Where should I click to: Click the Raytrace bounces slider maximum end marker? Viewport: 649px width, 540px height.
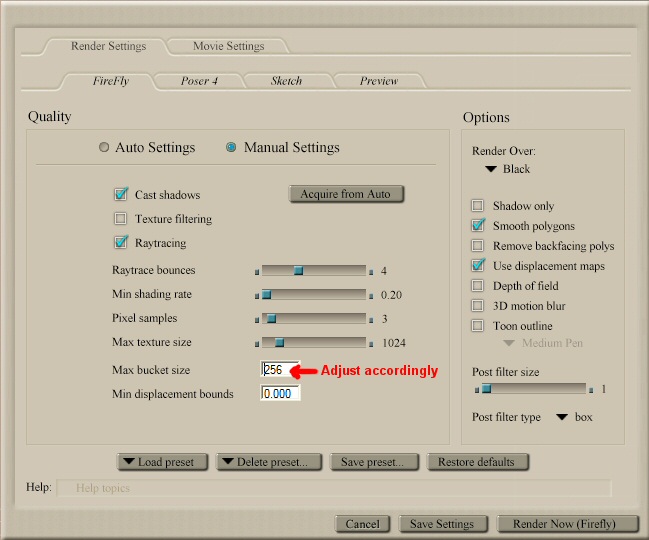click(x=371, y=272)
